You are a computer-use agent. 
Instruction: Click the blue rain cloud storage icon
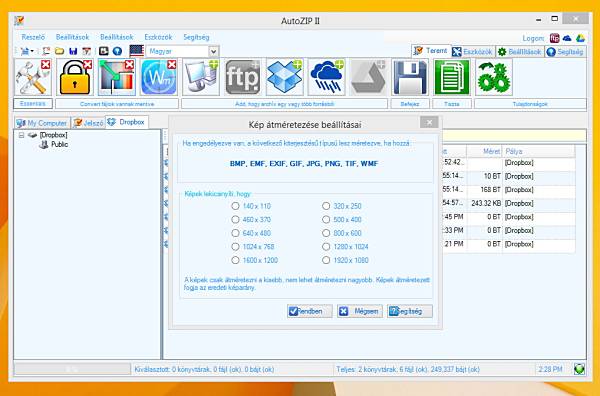[x=326, y=77]
